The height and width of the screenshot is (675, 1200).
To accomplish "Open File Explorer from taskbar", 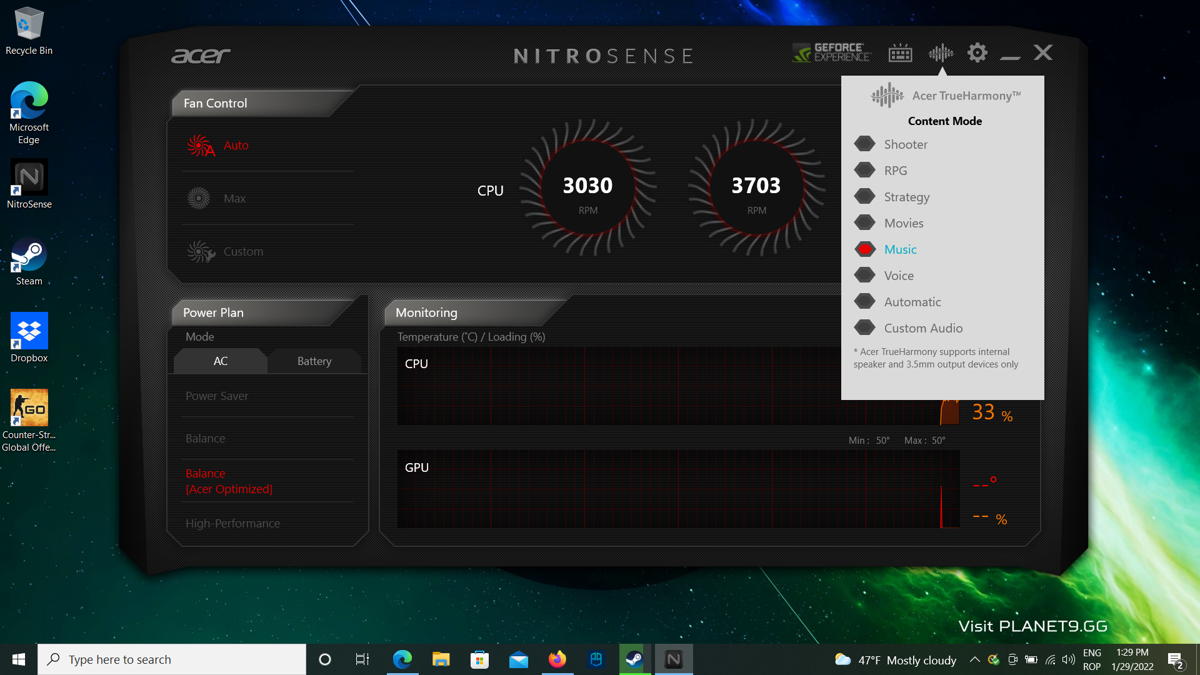I will tap(441, 659).
